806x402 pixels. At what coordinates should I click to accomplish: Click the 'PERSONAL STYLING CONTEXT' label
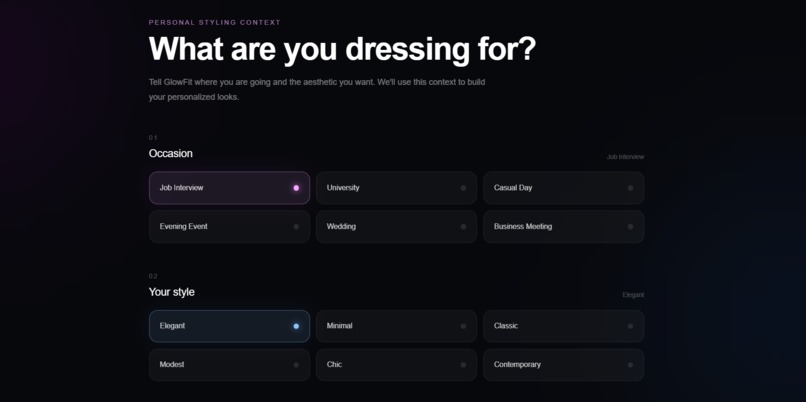tap(215, 23)
